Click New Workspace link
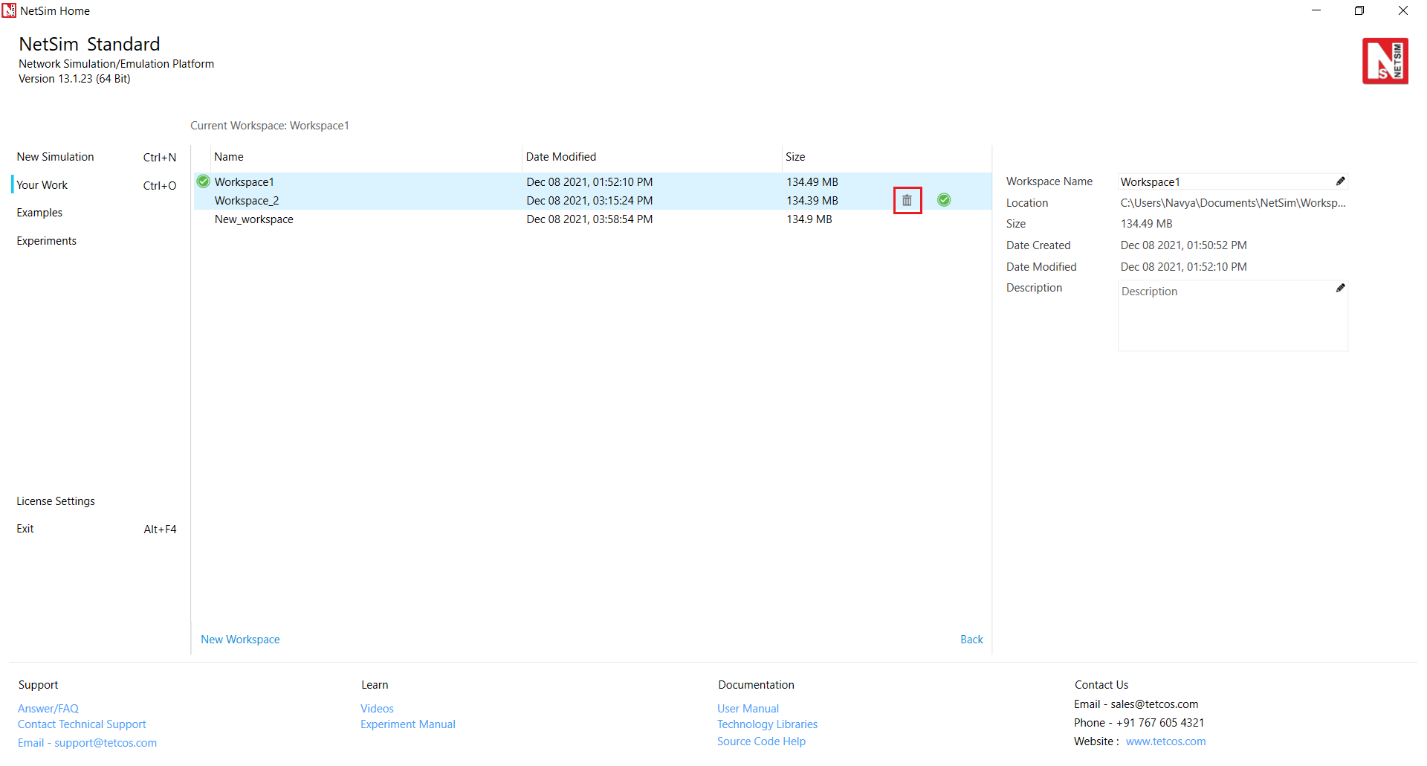Screen dimensions: 1427x766 pyautogui.click(x=240, y=639)
